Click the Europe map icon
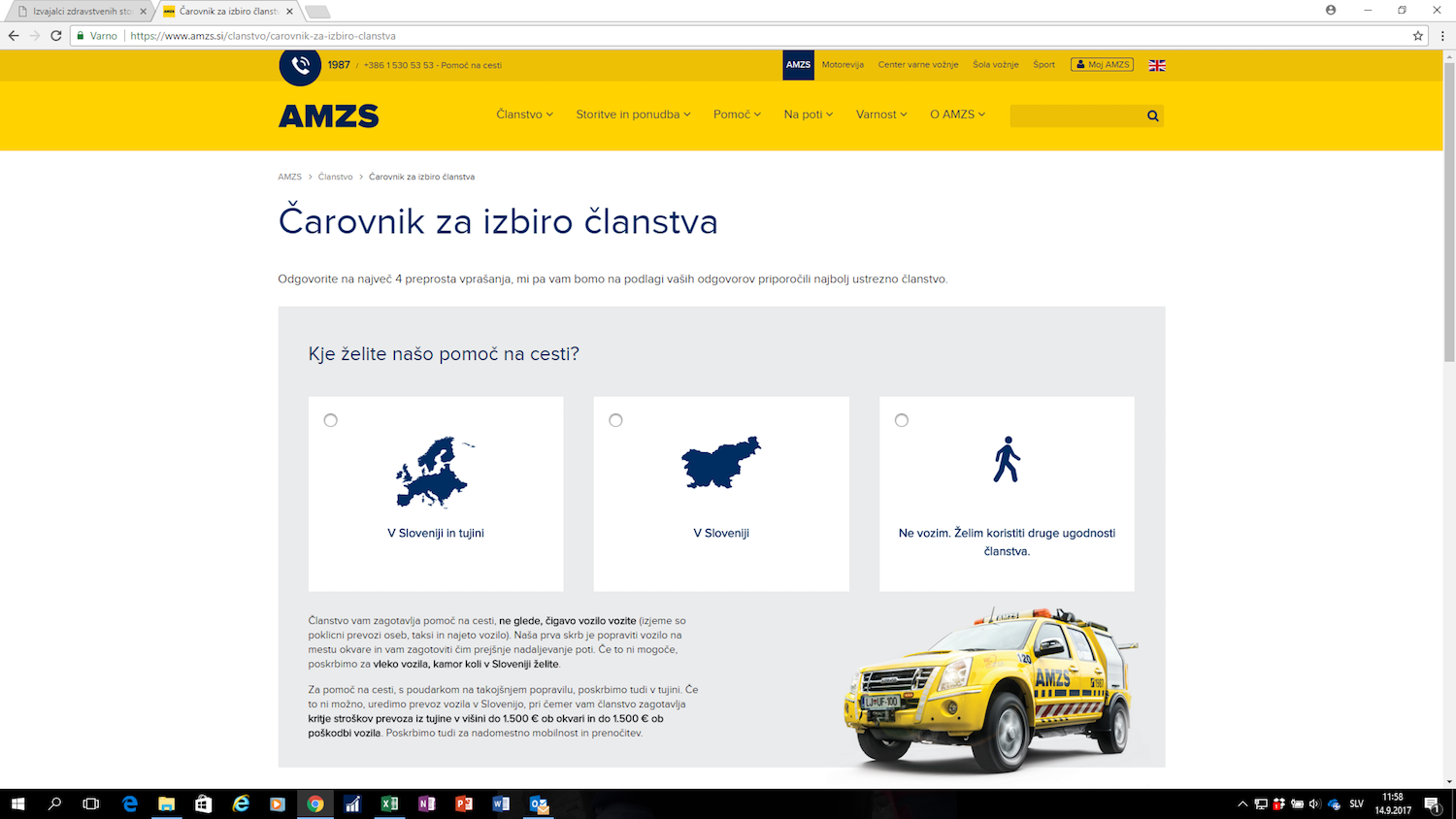The height and width of the screenshot is (819, 1456). (435, 473)
